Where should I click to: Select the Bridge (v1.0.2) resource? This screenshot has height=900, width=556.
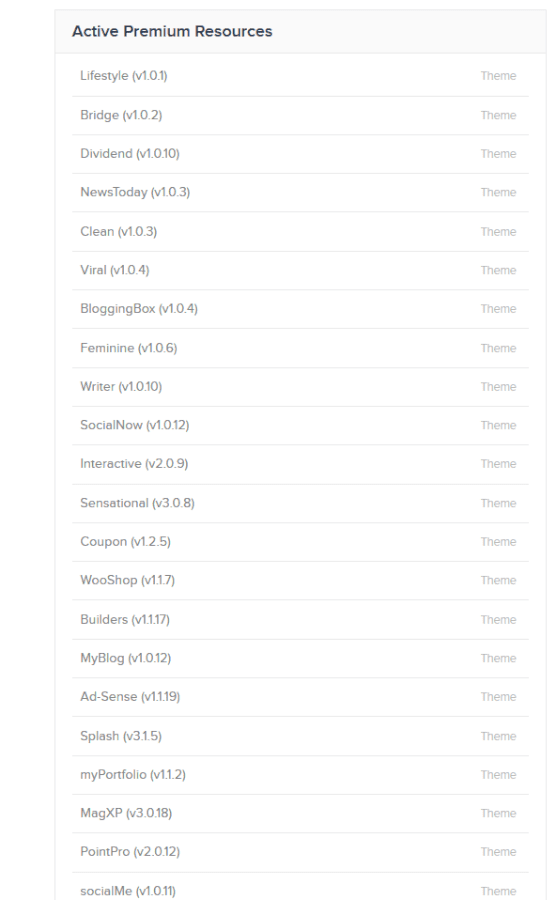[300, 115]
